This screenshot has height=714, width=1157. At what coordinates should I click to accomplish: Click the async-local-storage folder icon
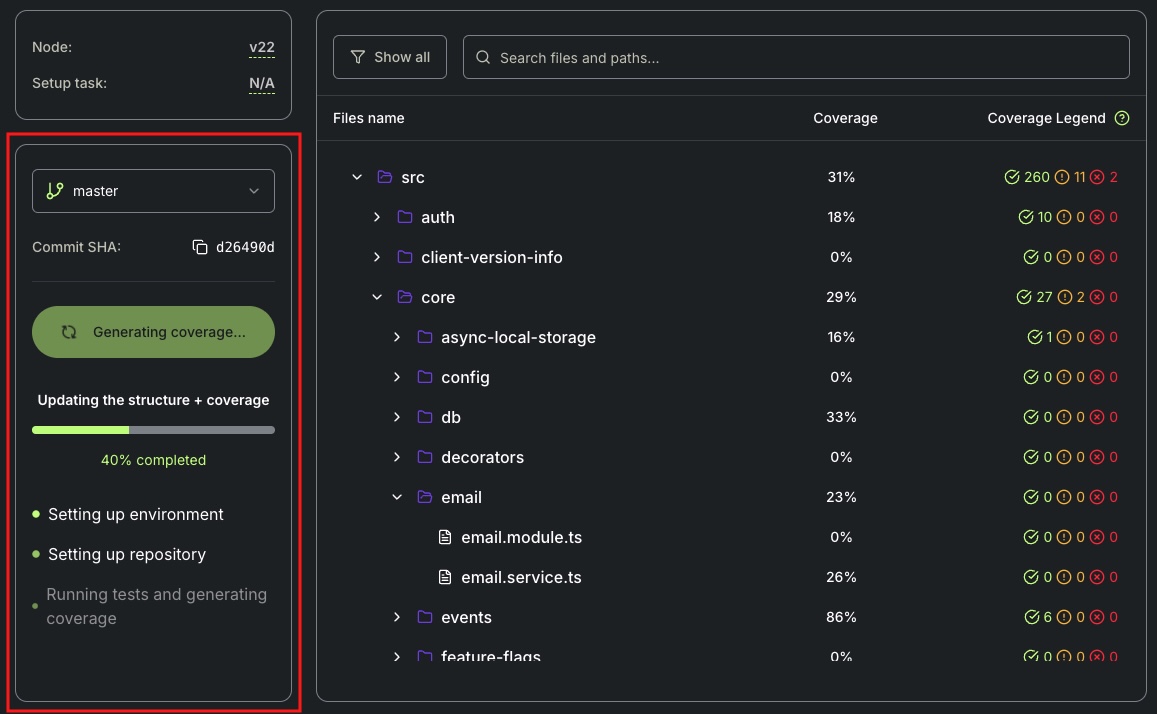click(424, 337)
